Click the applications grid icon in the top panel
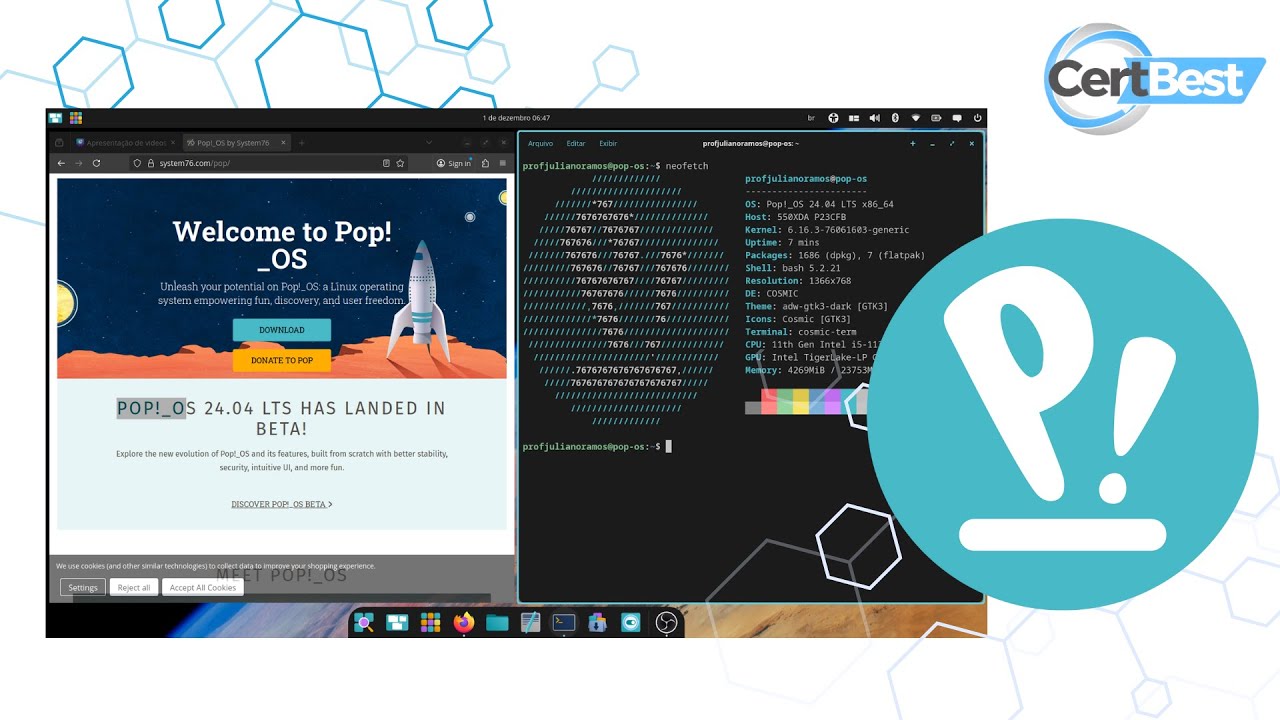Image resolution: width=1280 pixels, height=720 pixels. (x=76, y=118)
